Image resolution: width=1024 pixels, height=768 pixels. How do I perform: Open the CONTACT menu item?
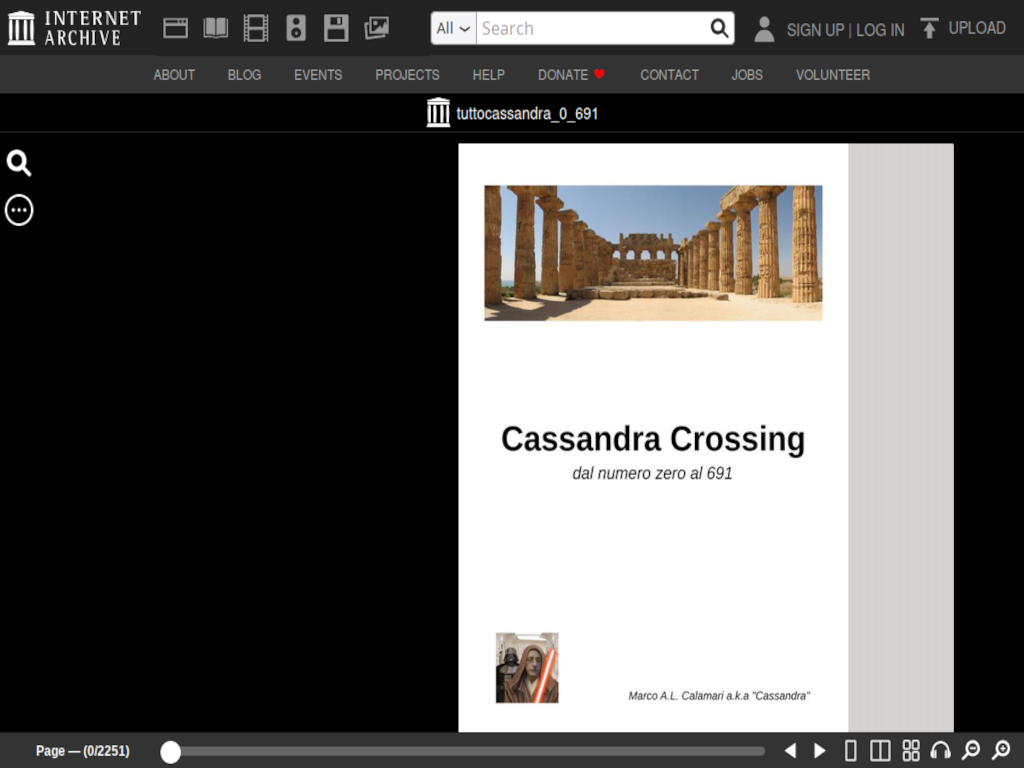pos(669,75)
